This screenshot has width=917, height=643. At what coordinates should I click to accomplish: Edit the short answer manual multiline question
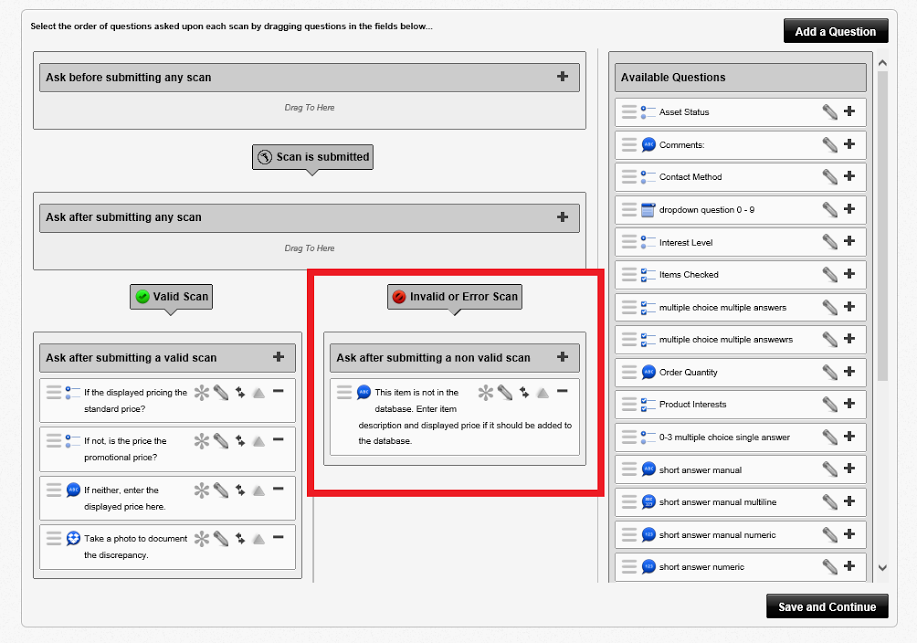[x=830, y=501]
